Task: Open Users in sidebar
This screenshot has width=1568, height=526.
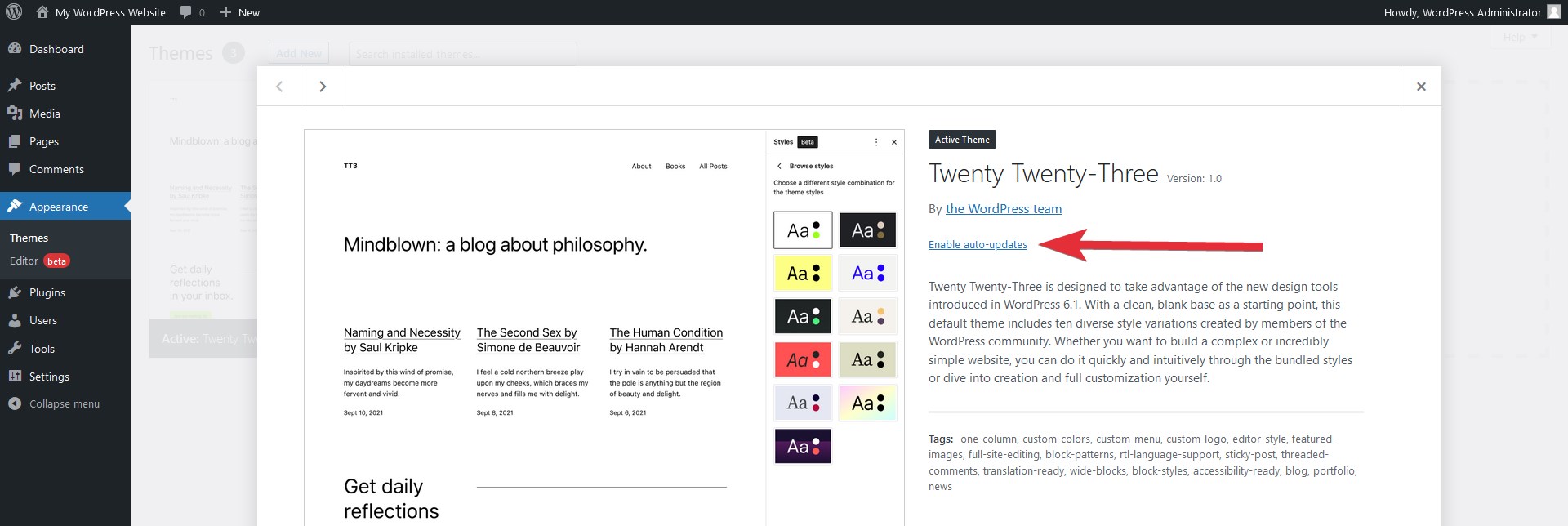Action: [65, 320]
